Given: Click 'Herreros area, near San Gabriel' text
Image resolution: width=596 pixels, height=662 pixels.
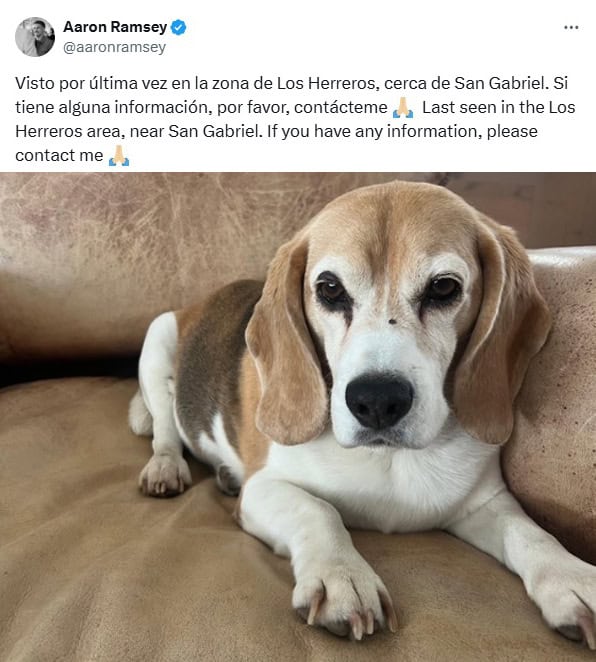Looking at the screenshot, I should (139, 131).
